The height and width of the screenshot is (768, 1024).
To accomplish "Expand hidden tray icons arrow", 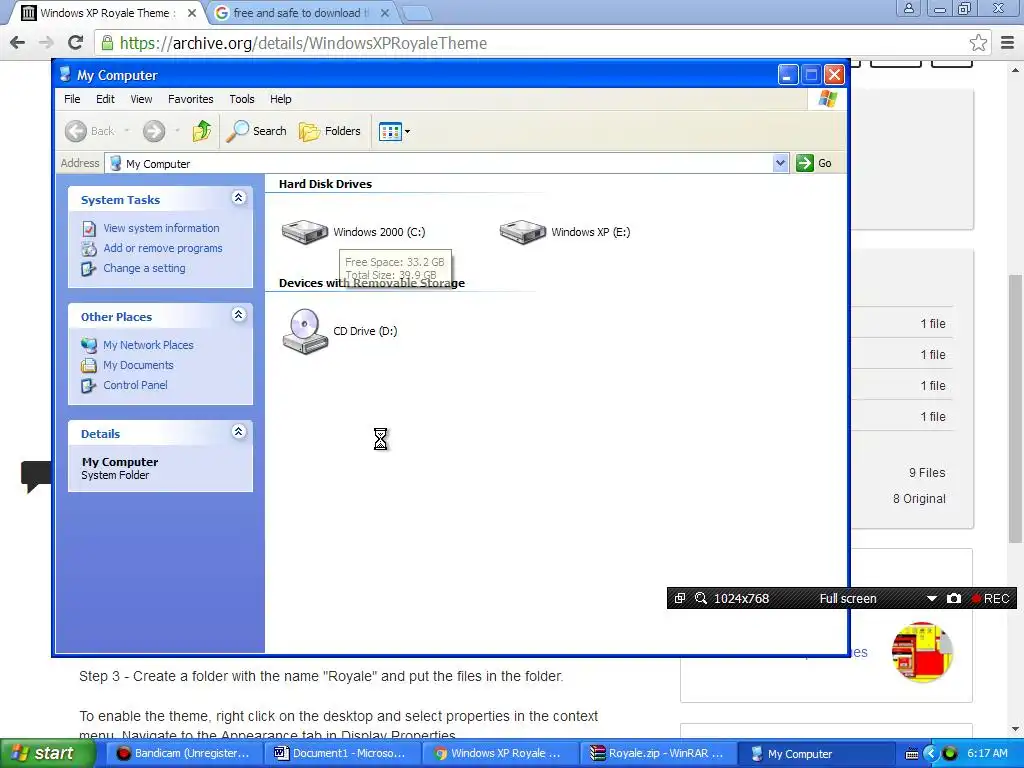I will 931,754.
